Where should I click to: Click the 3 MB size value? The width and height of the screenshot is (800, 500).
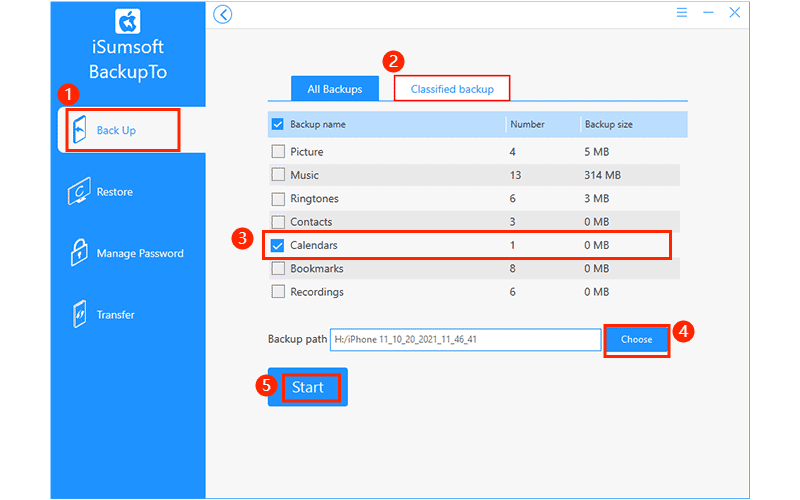point(596,198)
